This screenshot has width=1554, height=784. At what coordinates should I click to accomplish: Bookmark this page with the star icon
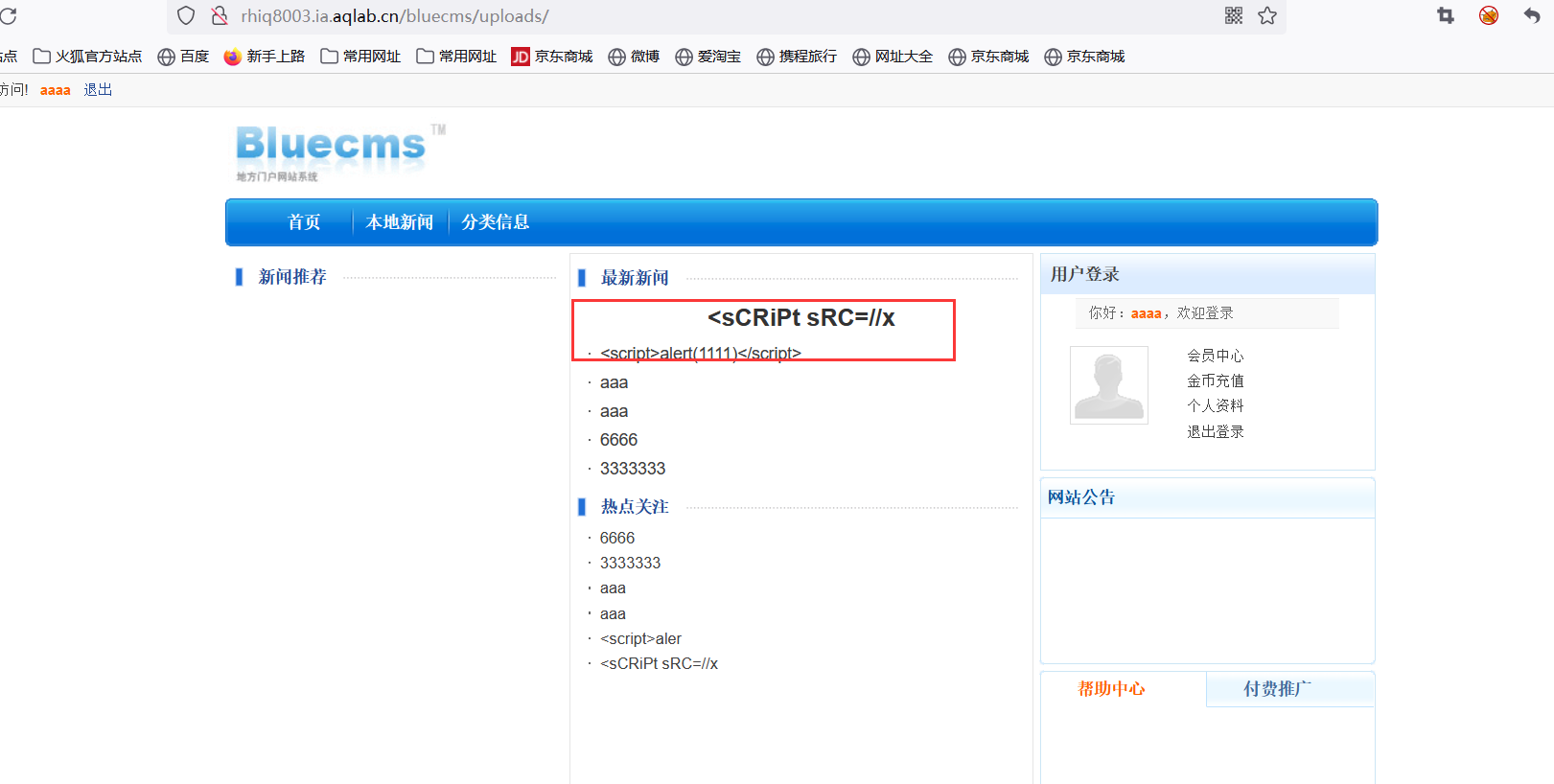coord(1267,15)
